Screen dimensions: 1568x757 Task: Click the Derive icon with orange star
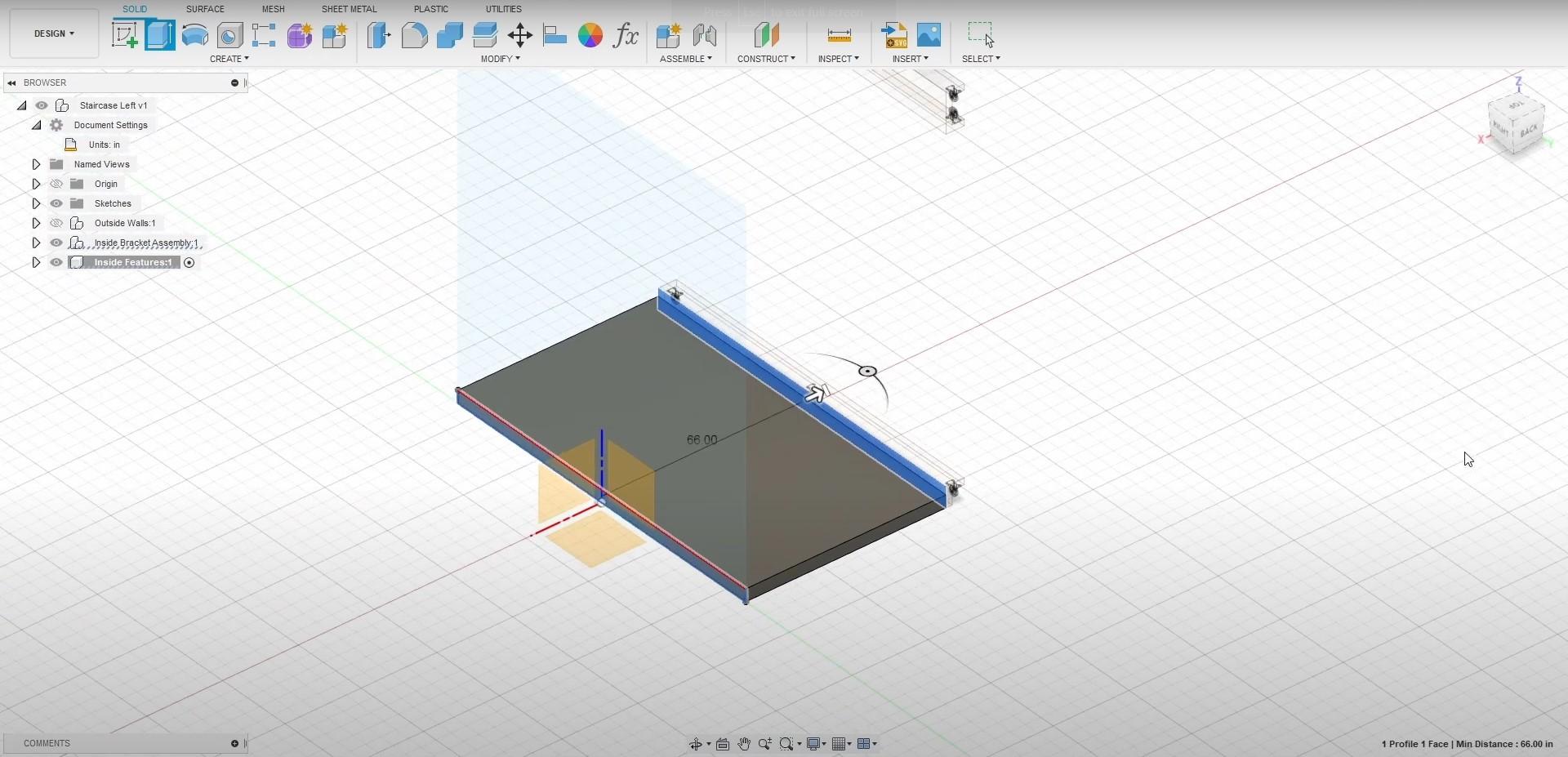point(335,35)
